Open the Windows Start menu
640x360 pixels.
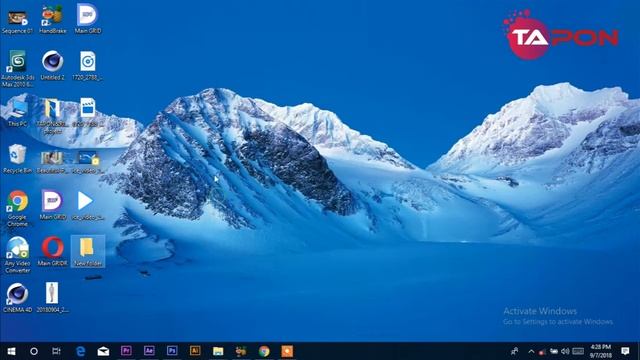[11, 351]
